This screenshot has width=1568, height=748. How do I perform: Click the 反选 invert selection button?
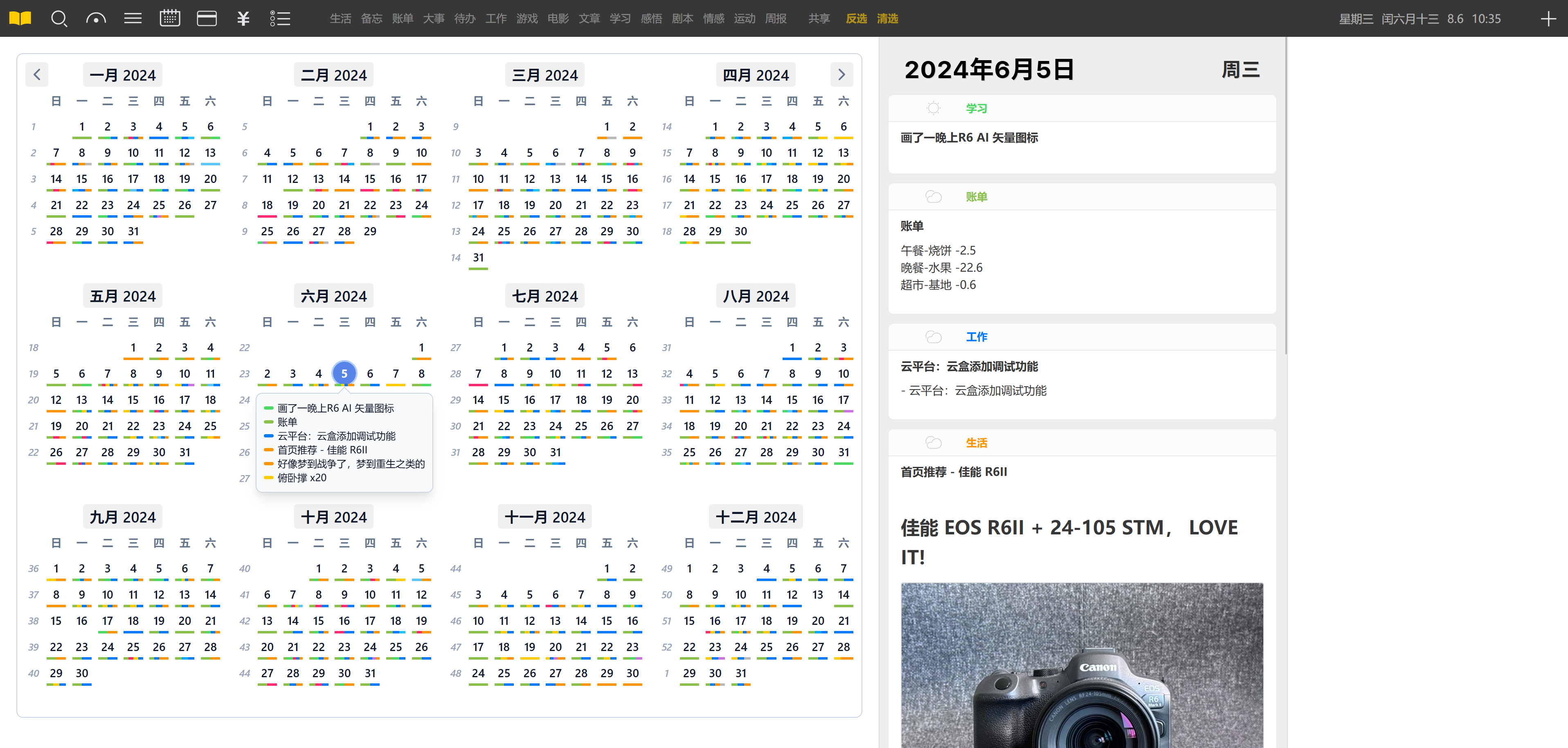[x=856, y=18]
